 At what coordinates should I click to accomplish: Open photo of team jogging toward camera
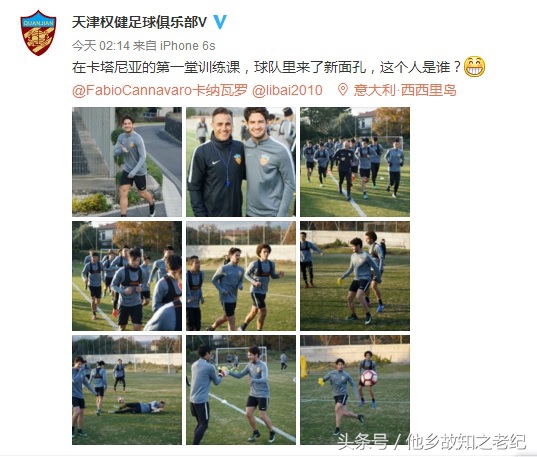(x=355, y=162)
